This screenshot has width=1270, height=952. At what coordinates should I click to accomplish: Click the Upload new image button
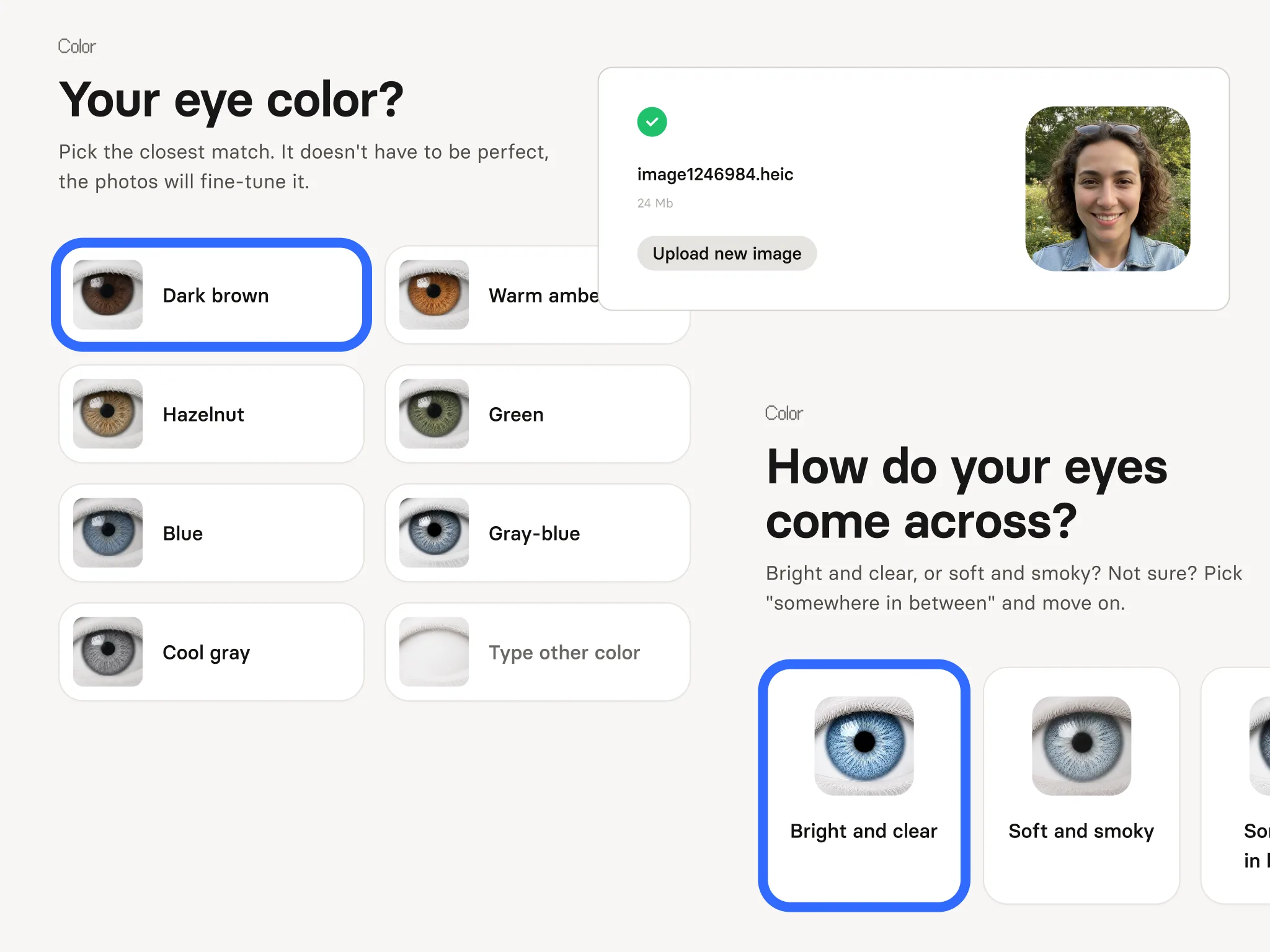click(x=727, y=253)
